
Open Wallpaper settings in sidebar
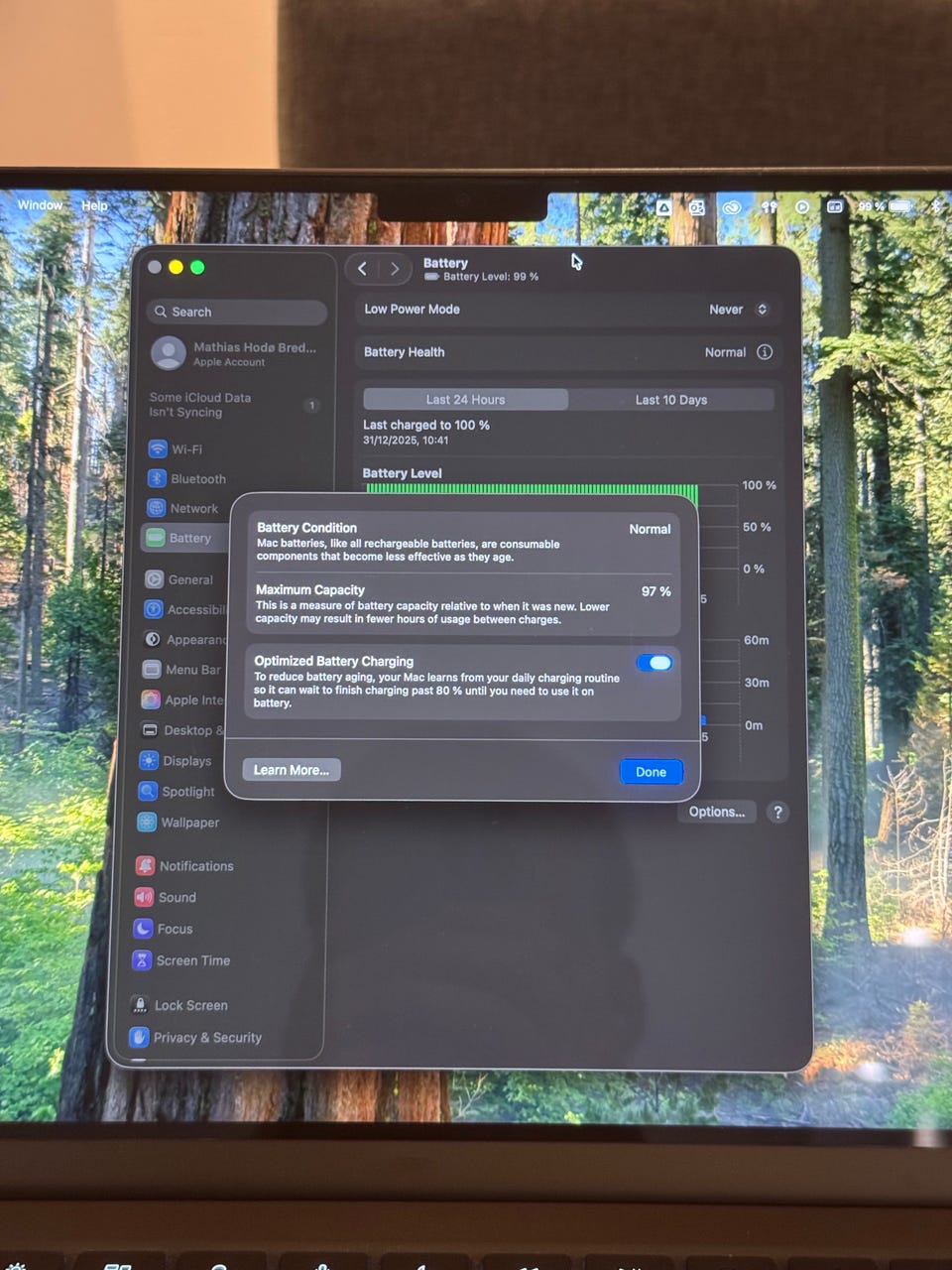click(x=180, y=823)
